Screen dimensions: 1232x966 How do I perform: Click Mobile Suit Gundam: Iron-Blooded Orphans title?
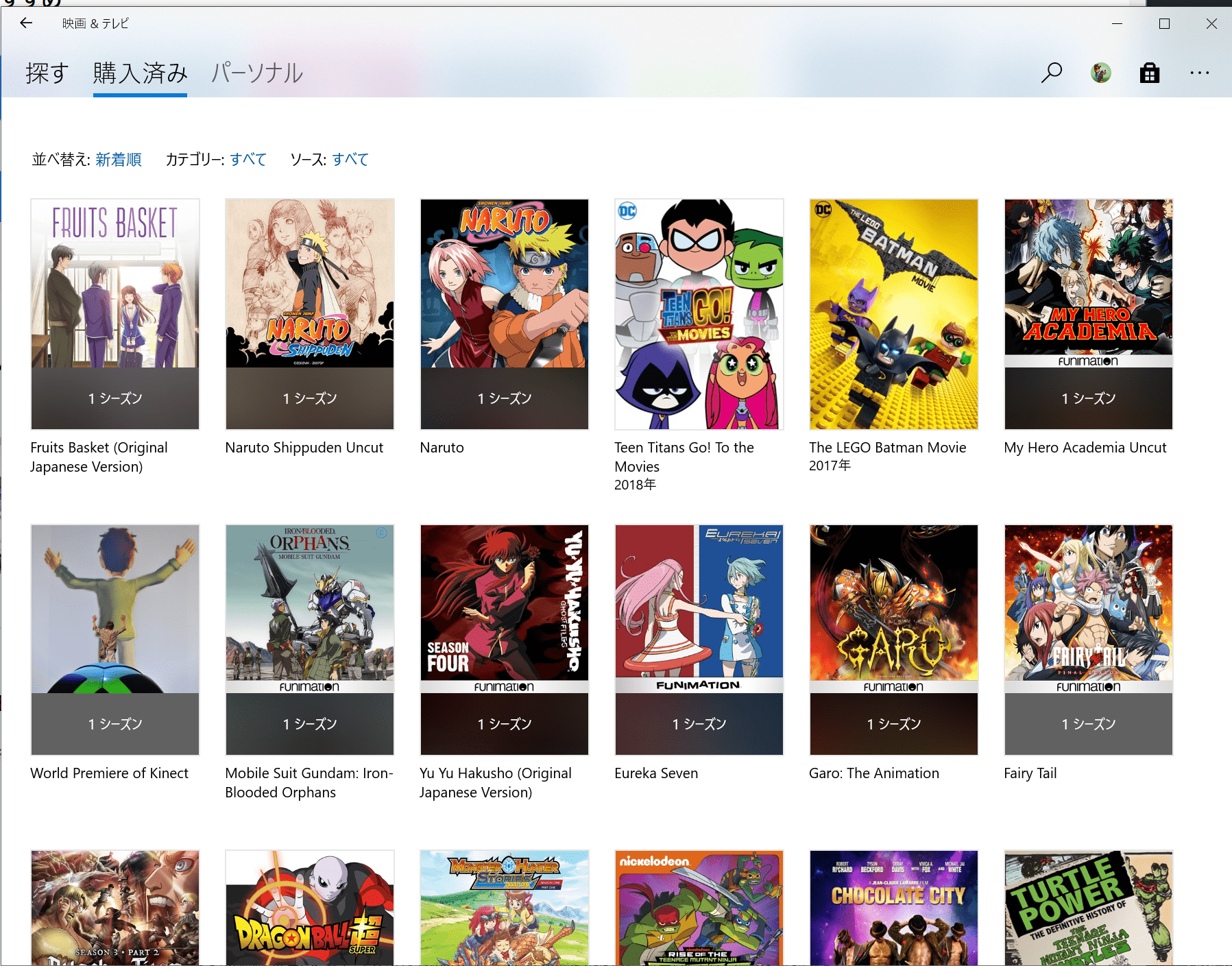click(309, 783)
